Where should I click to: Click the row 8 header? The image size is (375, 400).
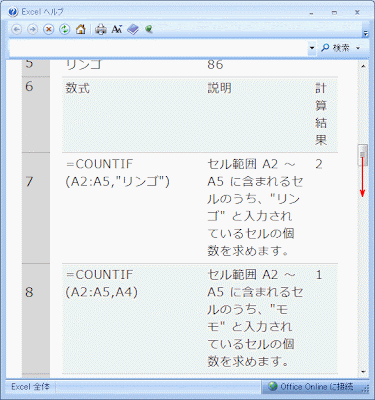36,318
